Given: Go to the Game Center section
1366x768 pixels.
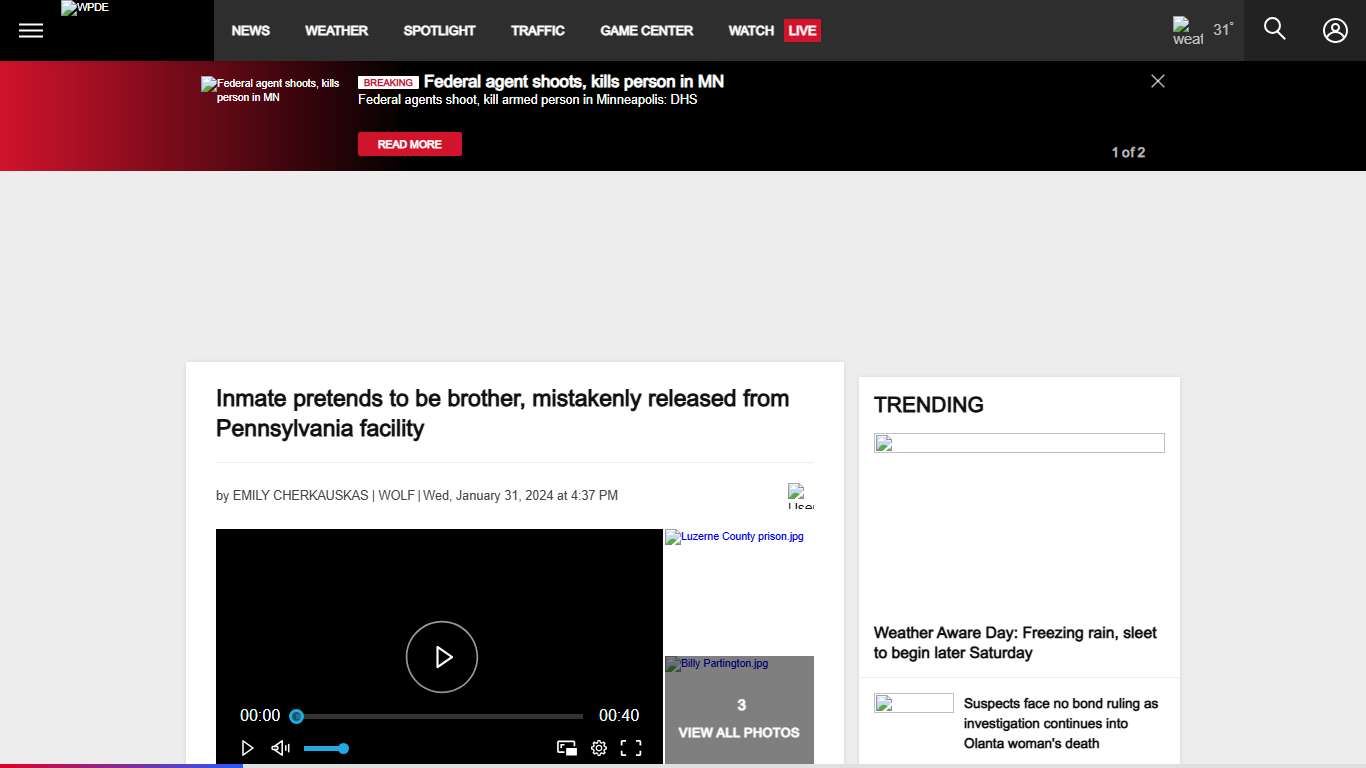Looking at the screenshot, I should (x=646, y=30).
